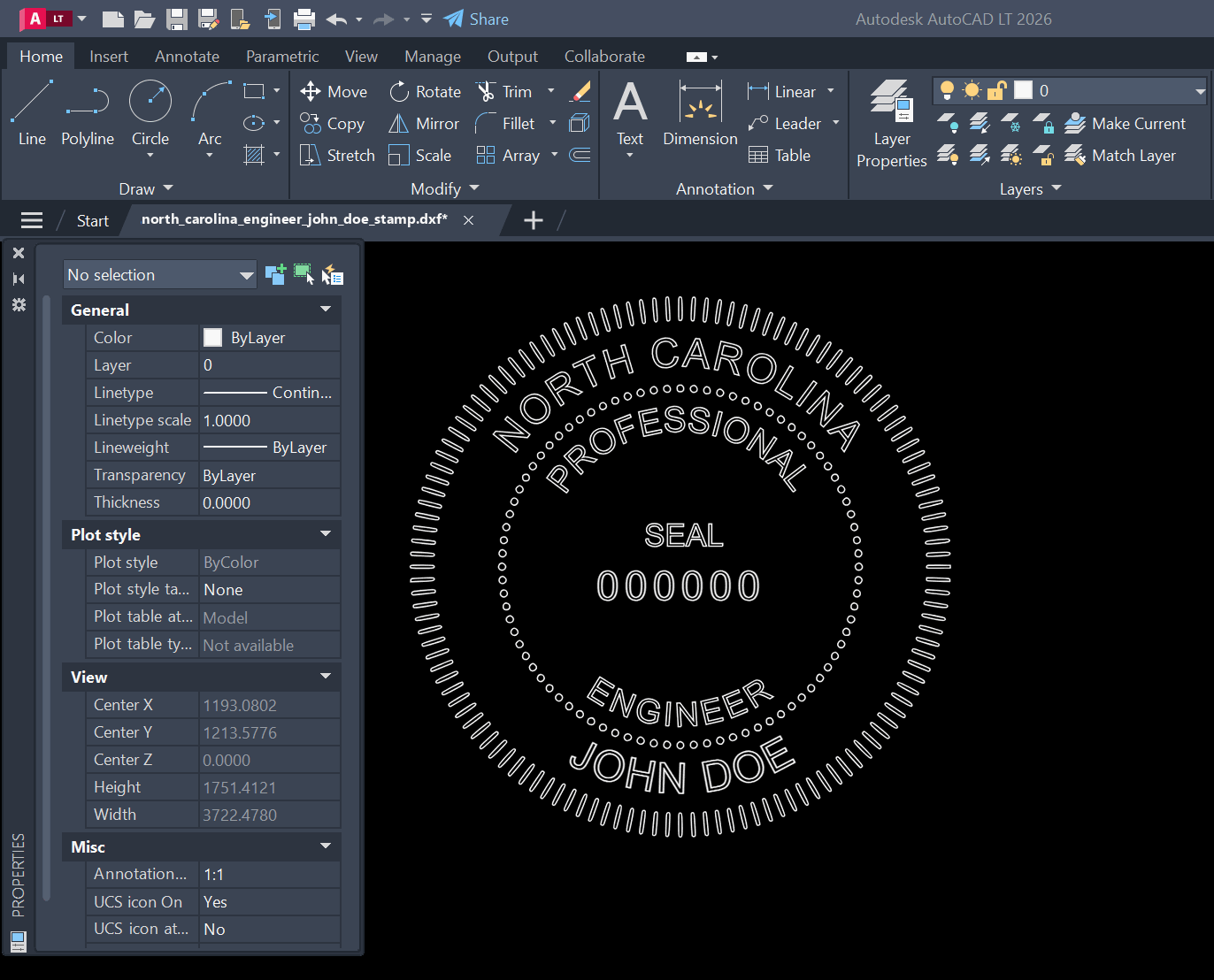Screen dimensions: 1214x980
Task: Open the No selection dropdown
Action: (160, 275)
